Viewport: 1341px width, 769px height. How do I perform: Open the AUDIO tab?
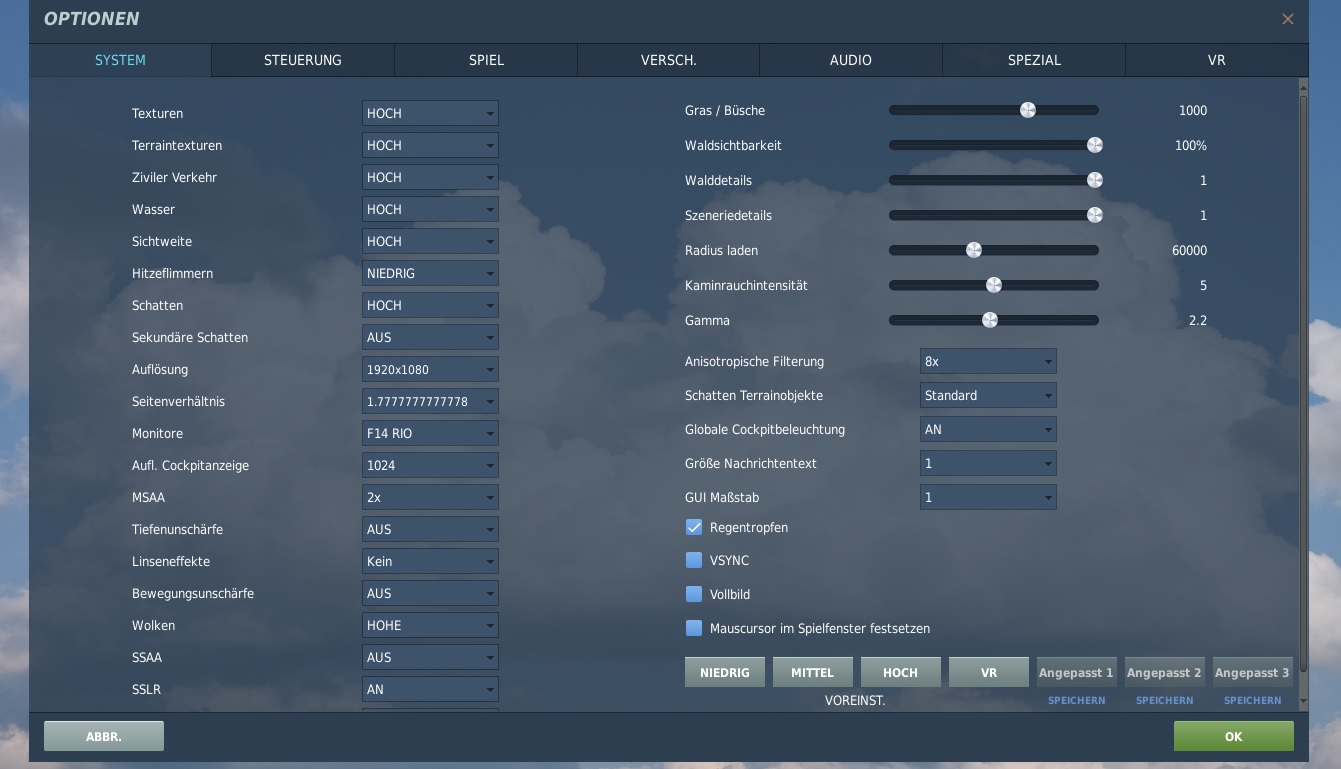click(851, 60)
